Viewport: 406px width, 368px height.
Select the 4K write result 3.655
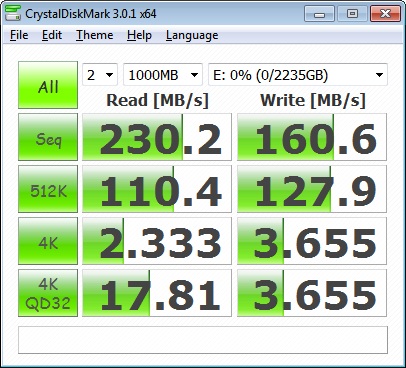click(312, 241)
